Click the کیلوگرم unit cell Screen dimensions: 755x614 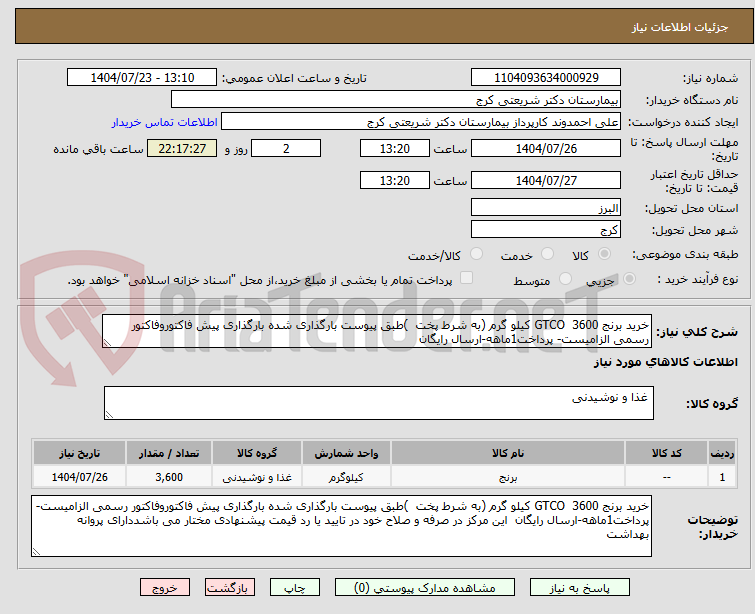point(346,477)
